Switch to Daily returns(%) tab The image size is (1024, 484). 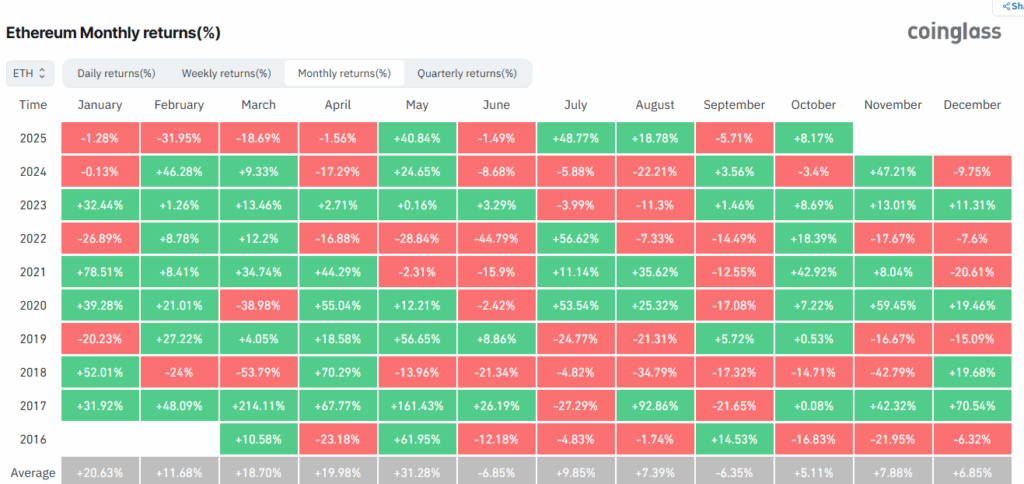pyautogui.click(x=116, y=73)
